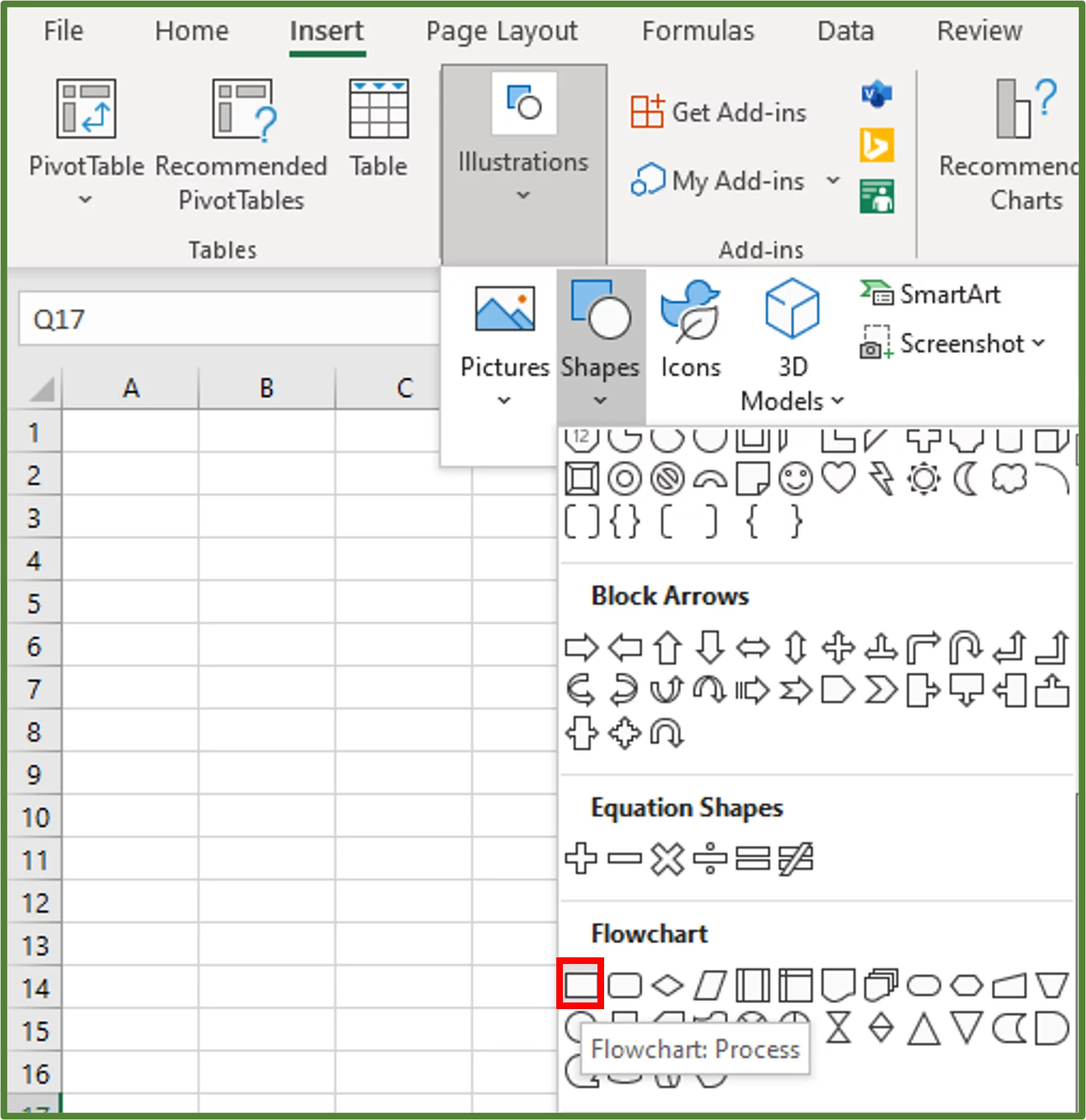
Task: Insert a Table
Action: tap(378, 126)
